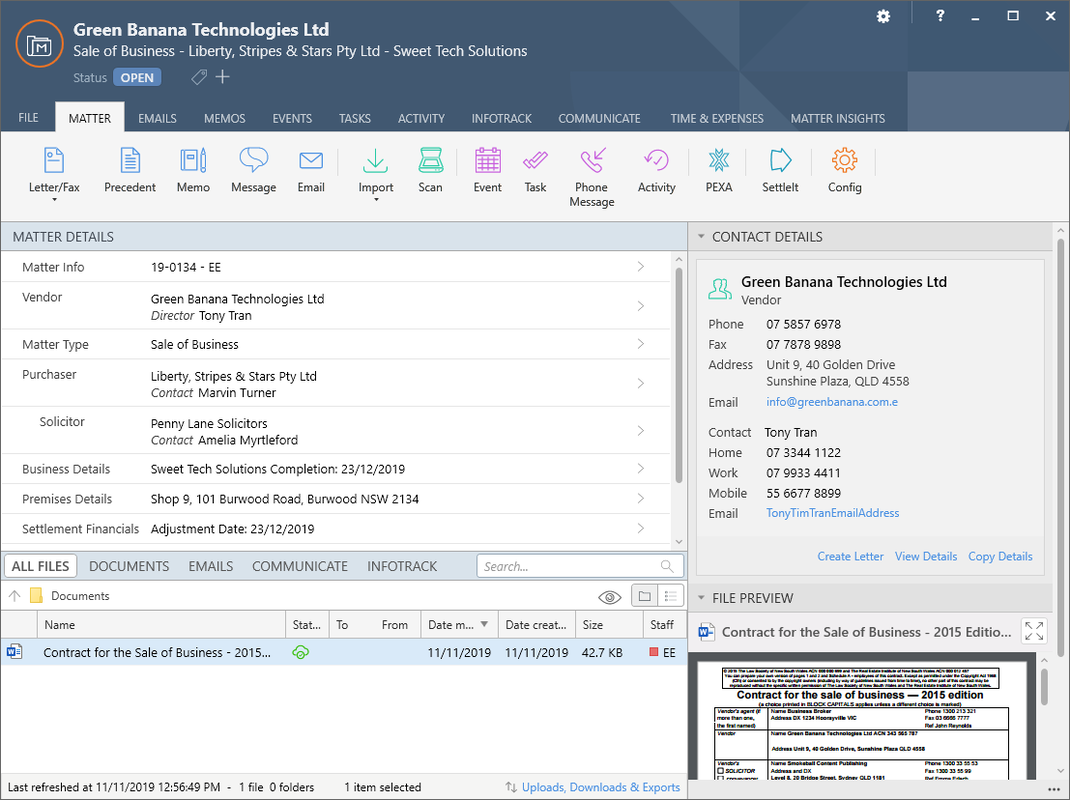Open the Settleit tool

[780, 170]
